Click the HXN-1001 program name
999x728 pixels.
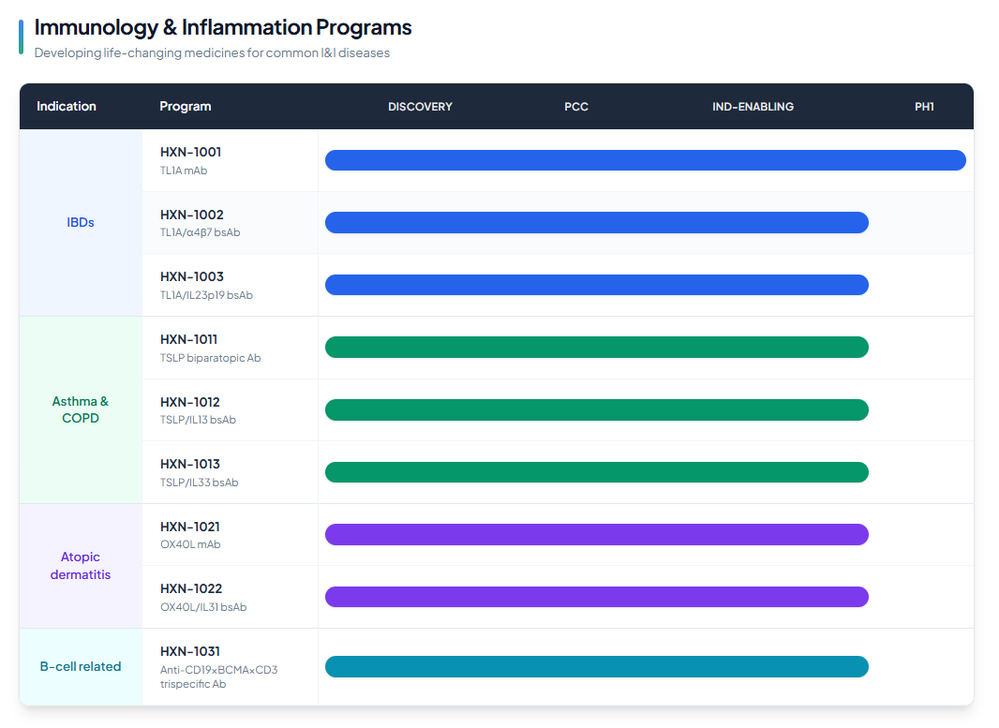191,153
